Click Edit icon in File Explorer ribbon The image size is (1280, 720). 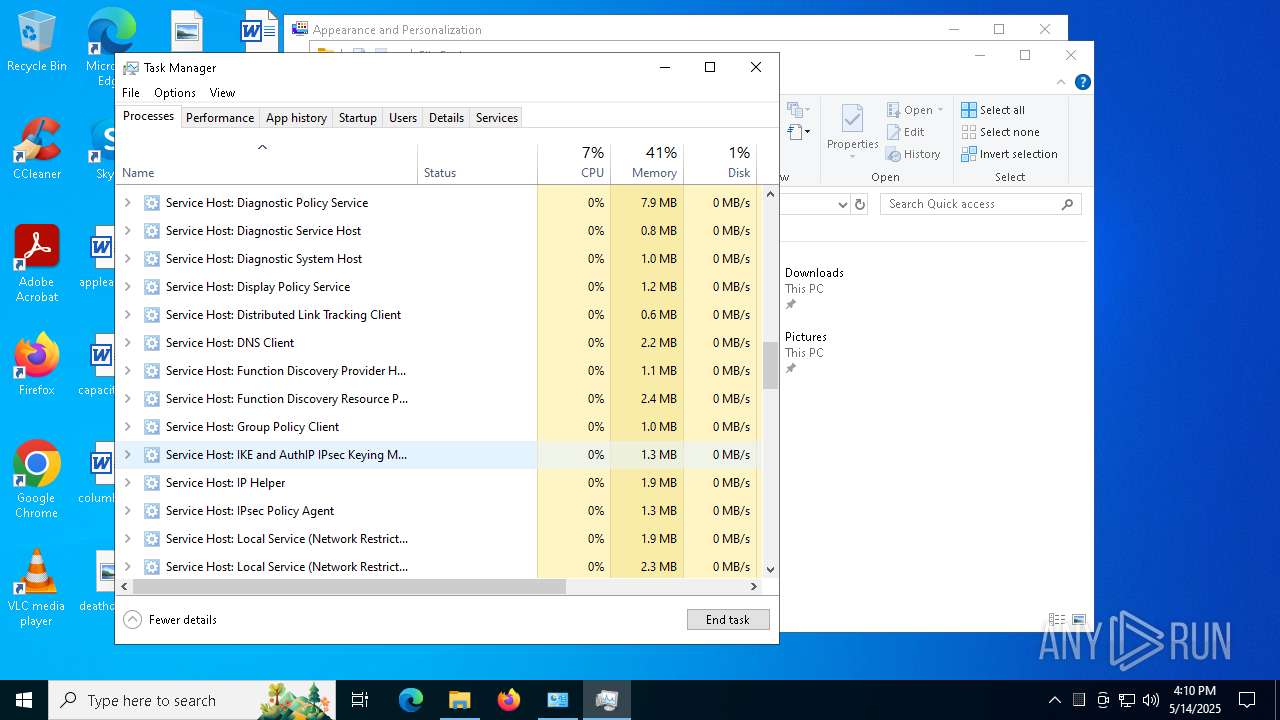click(x=893, y=132)
